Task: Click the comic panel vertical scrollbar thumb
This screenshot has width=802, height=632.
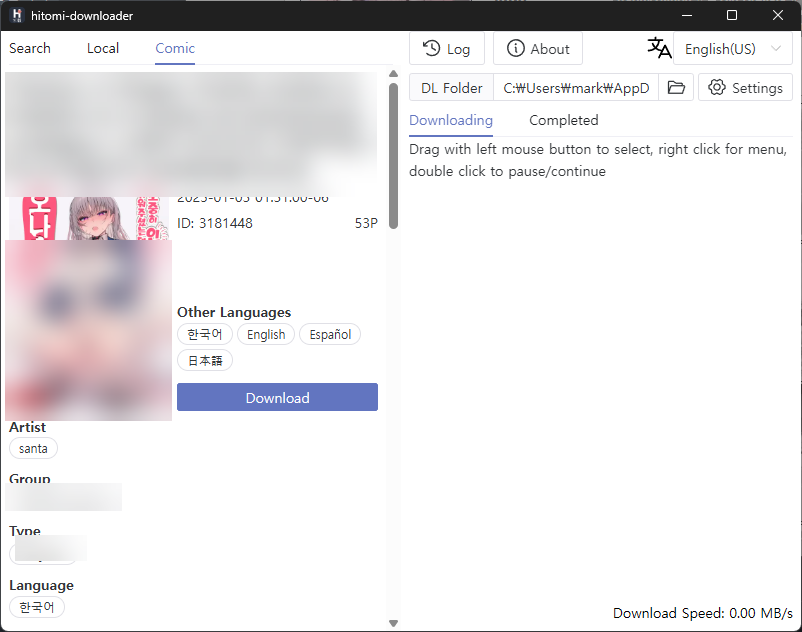Action: [x=393, y=155]
